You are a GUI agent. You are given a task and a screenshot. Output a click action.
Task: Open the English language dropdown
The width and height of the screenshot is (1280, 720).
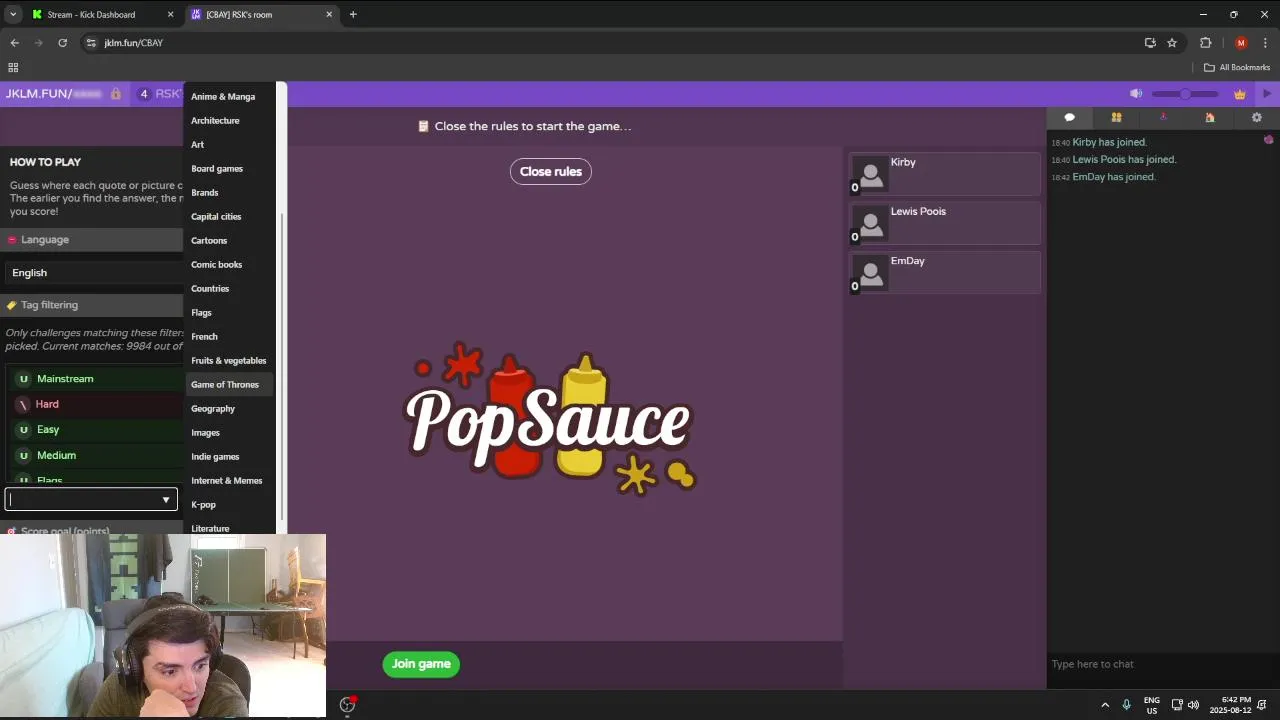(x=93, y=272)
